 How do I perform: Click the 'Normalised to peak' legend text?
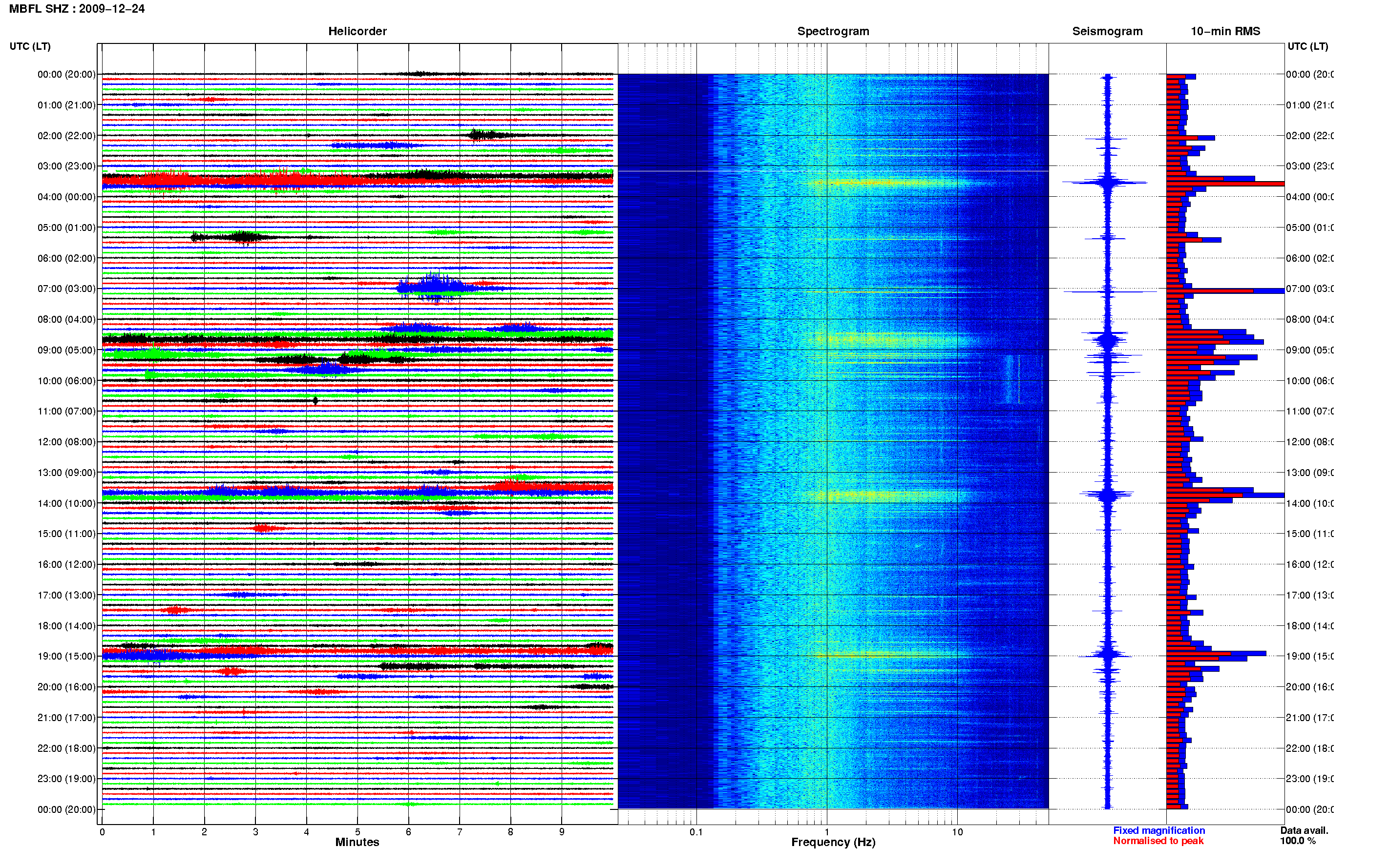tap(1158, 841)
